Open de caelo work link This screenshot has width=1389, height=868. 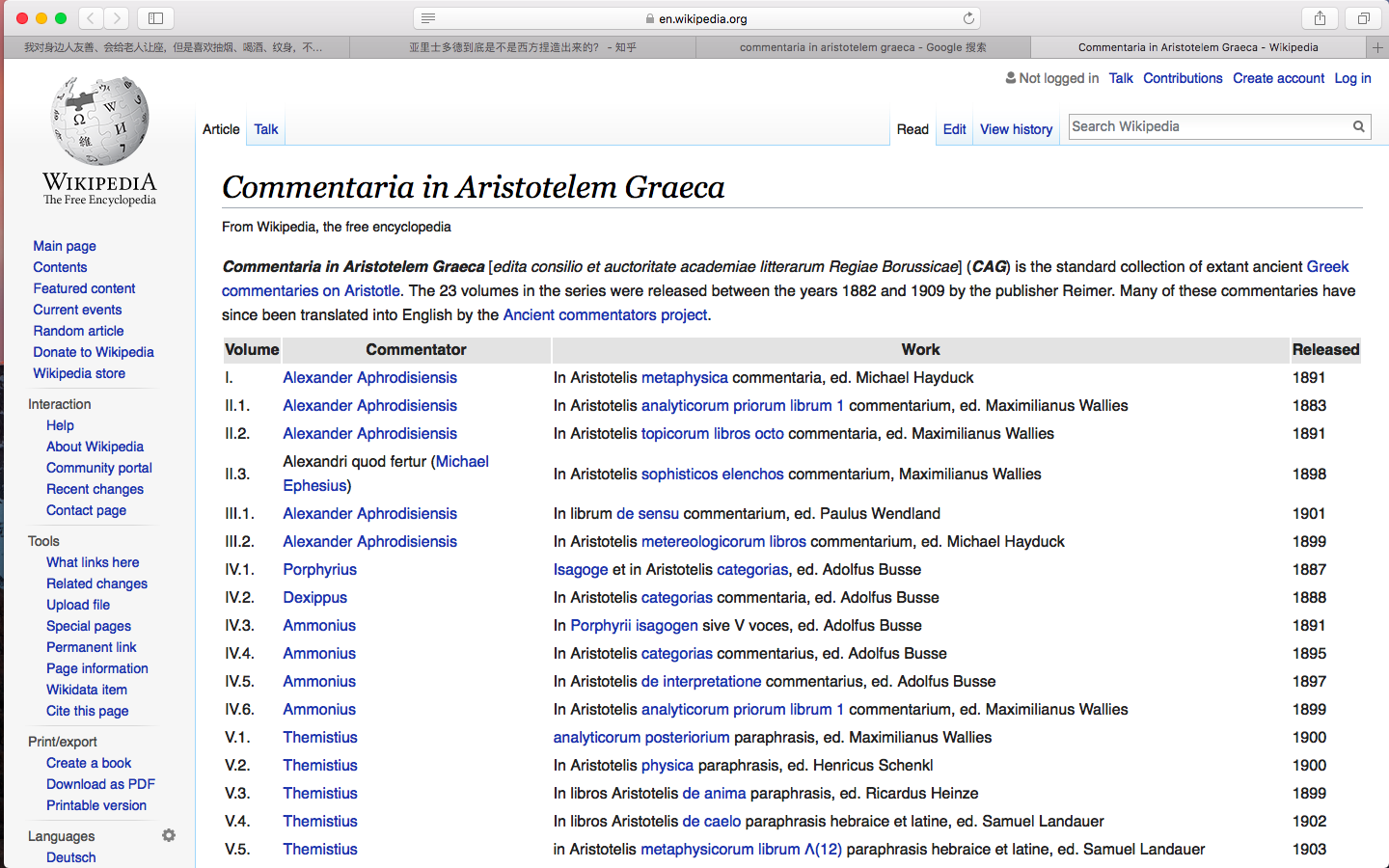[x=712, y=821]
